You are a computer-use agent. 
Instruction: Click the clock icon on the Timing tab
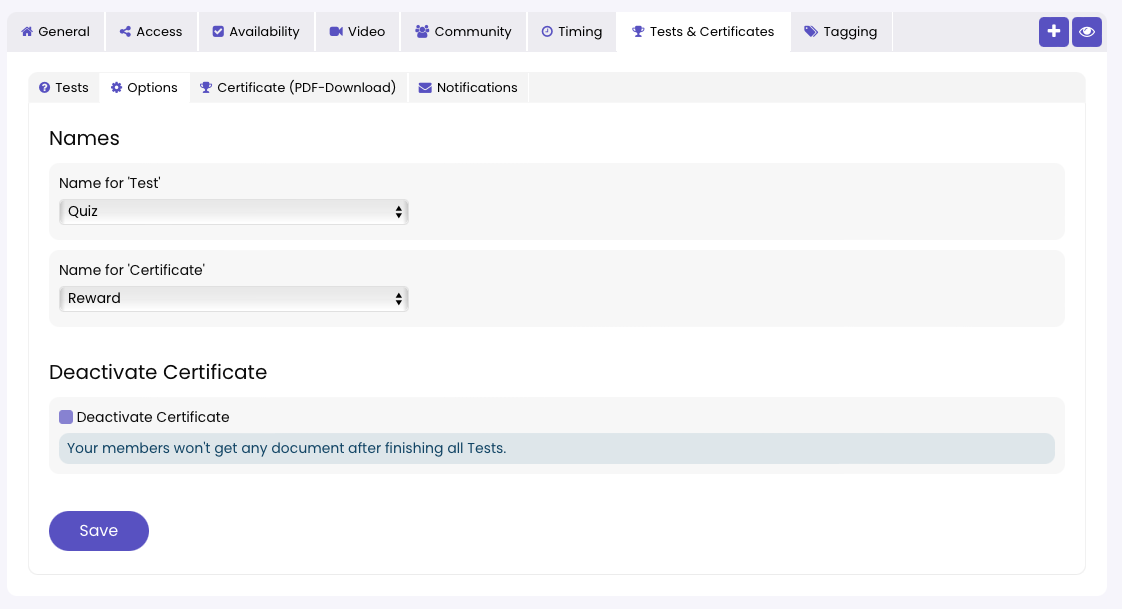[x=545, y=31]
